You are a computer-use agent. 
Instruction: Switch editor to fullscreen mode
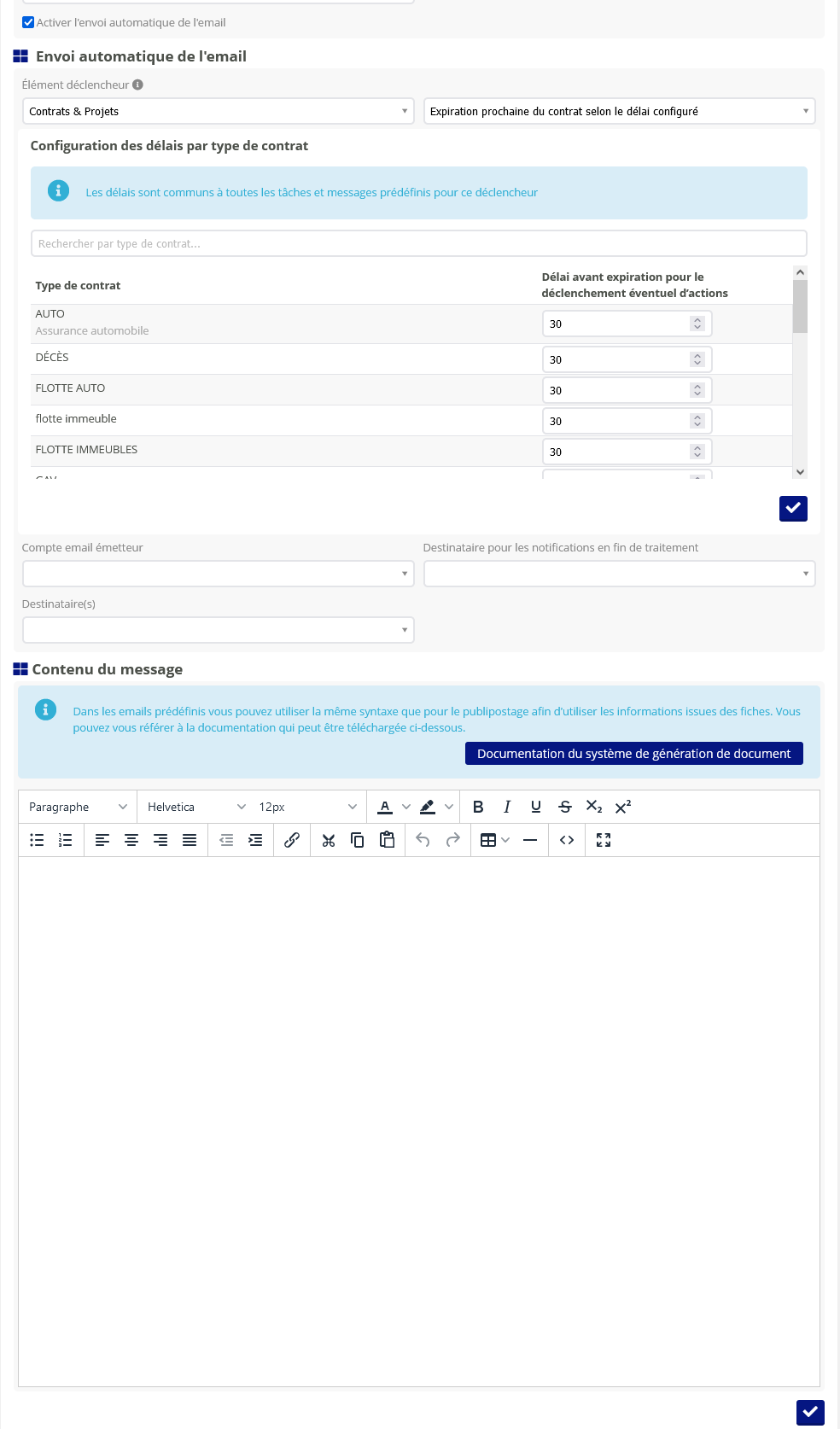[604, 840]
